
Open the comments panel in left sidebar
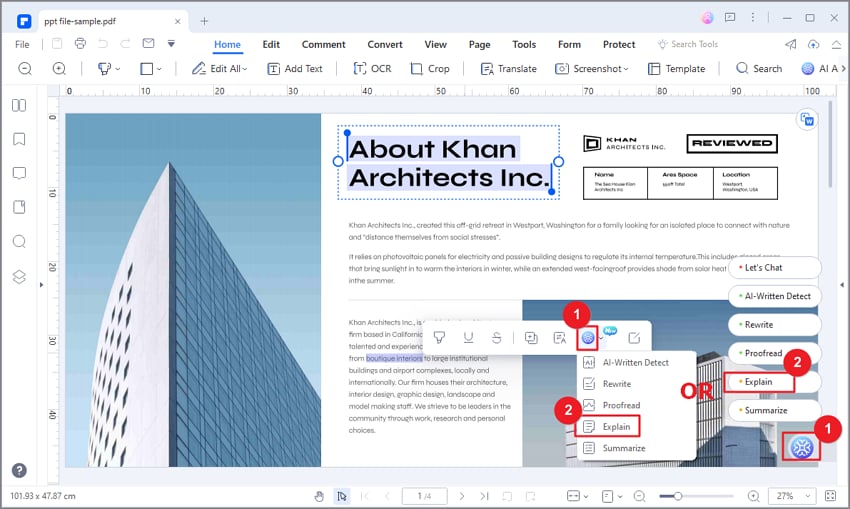coord(19,173)
